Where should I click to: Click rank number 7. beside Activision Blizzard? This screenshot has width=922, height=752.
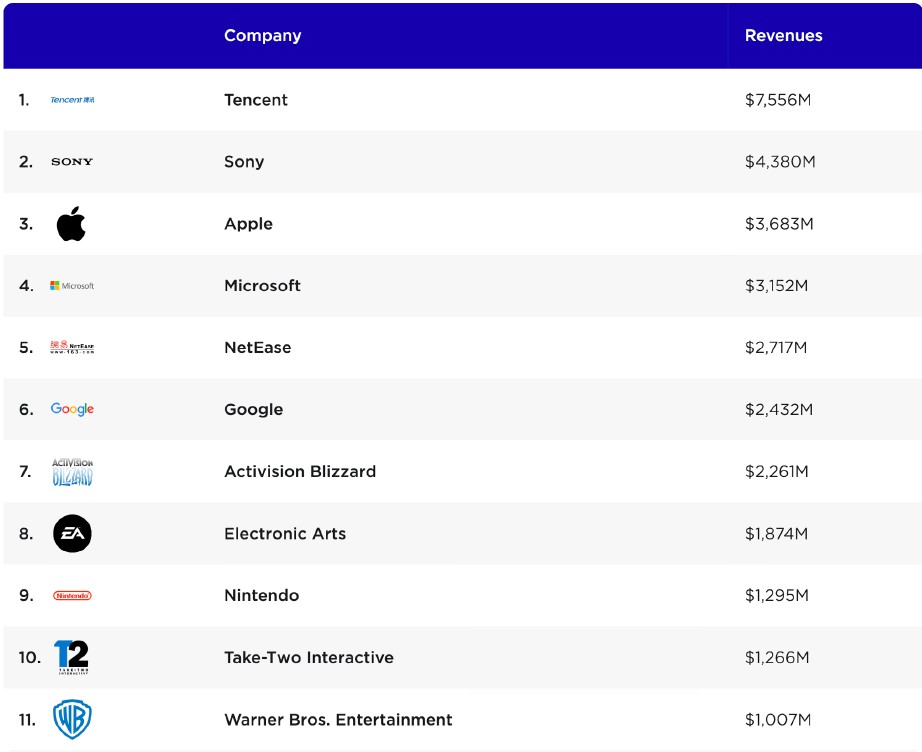[x=25, y=472]
